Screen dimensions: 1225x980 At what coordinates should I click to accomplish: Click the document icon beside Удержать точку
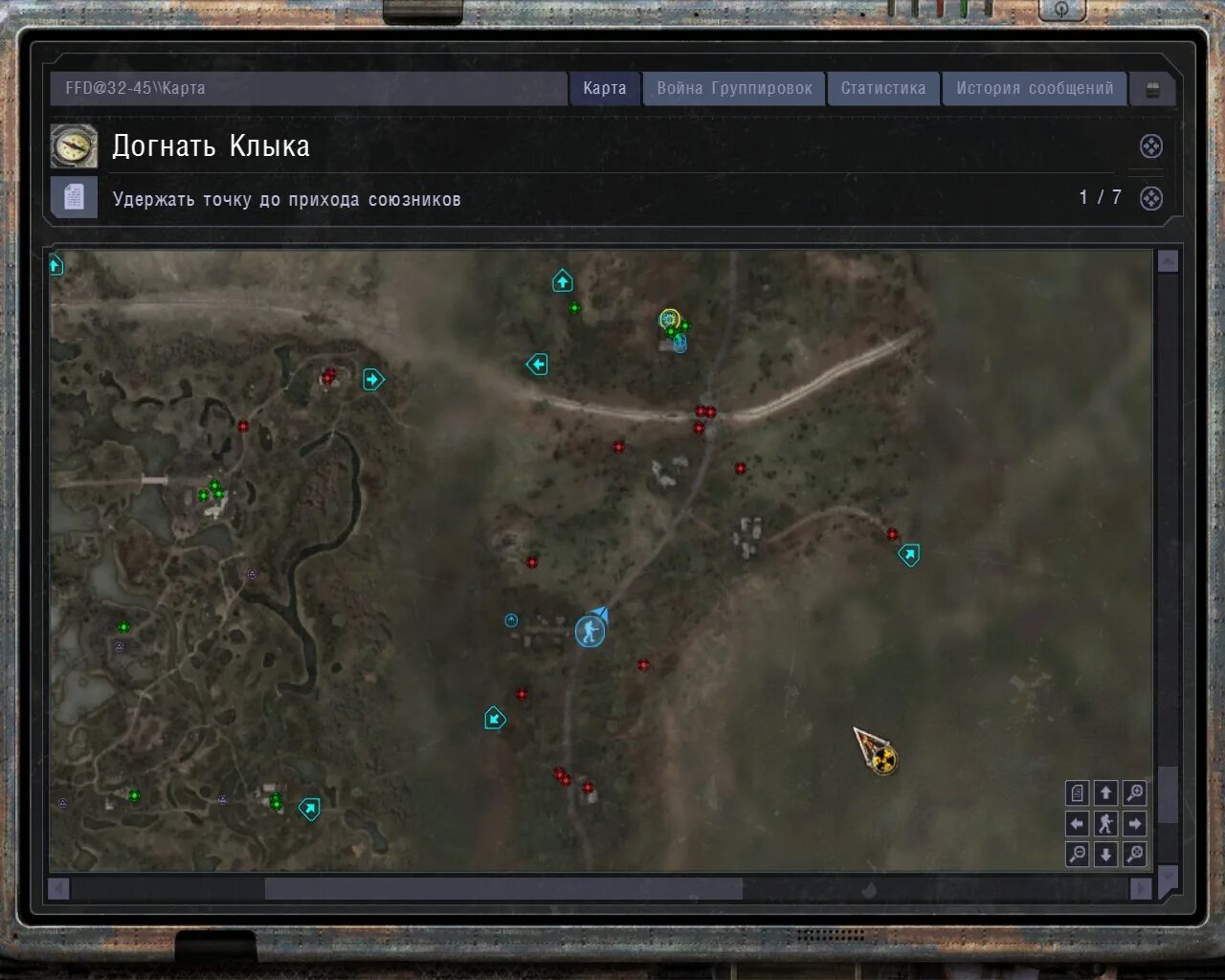tap(74, 198)
